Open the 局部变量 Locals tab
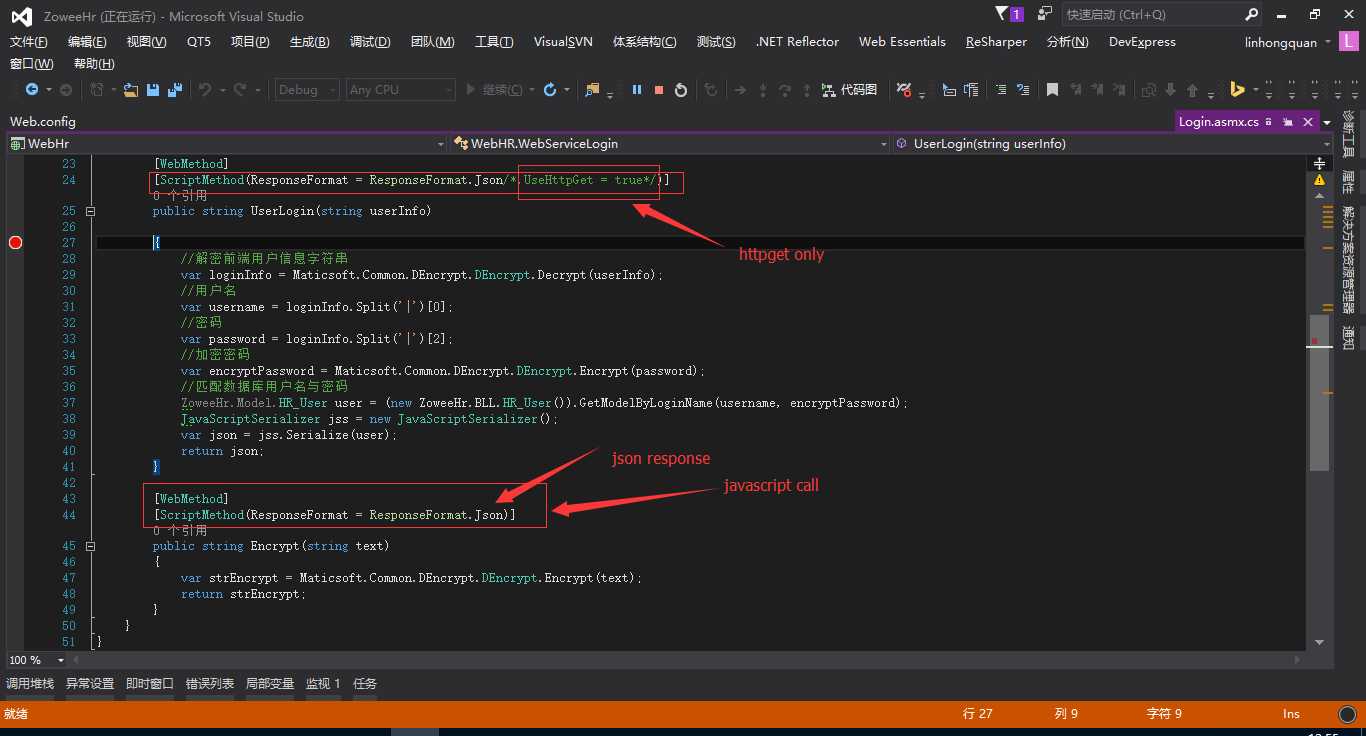1366x736 pixels. [x=270, y=684]
